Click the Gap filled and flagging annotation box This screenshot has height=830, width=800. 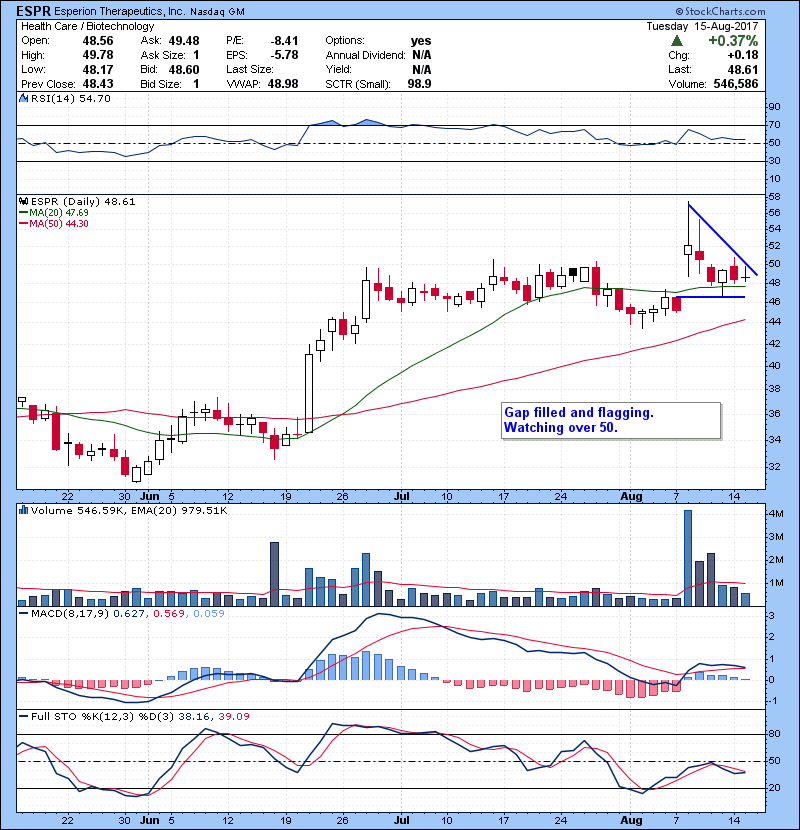click(612, 420)
